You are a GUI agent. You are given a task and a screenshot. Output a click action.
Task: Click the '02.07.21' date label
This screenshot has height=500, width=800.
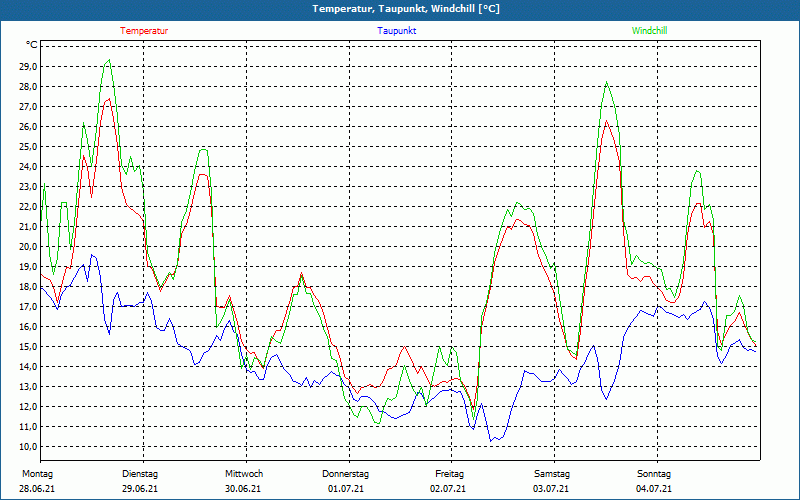pyautogui.click(x=448, y=489)
